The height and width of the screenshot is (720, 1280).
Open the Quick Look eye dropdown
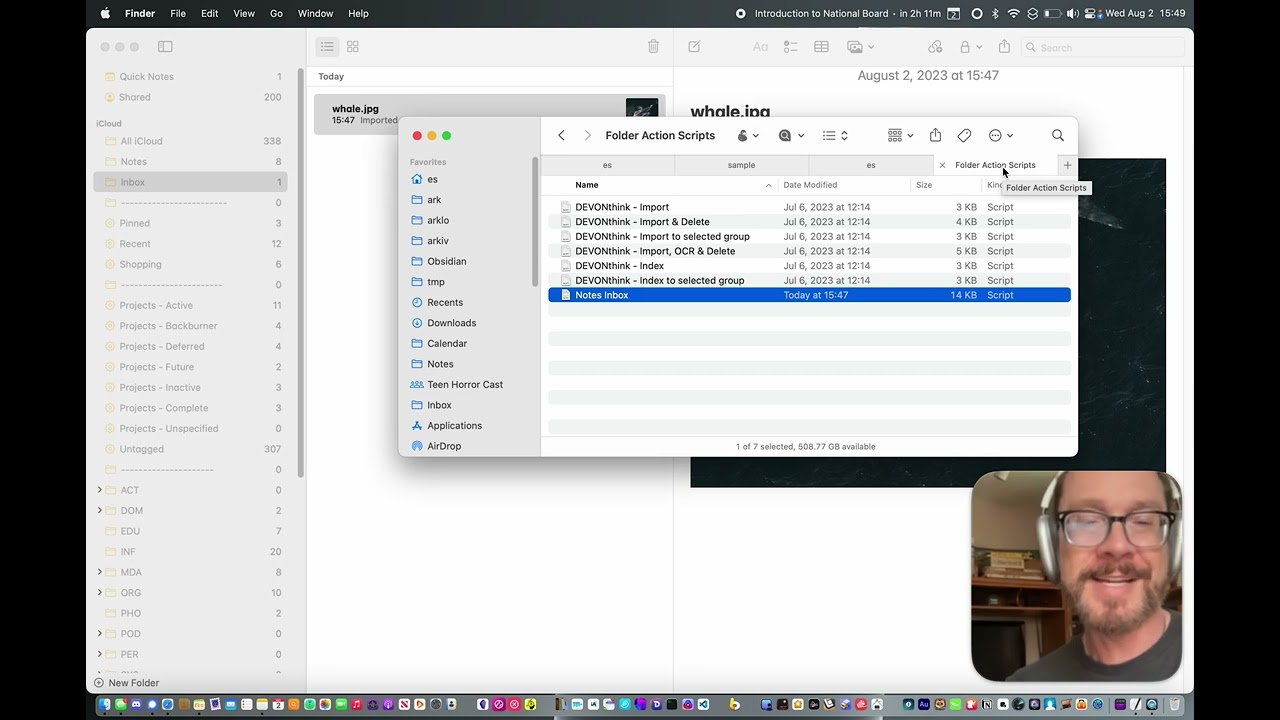point(791,135)
